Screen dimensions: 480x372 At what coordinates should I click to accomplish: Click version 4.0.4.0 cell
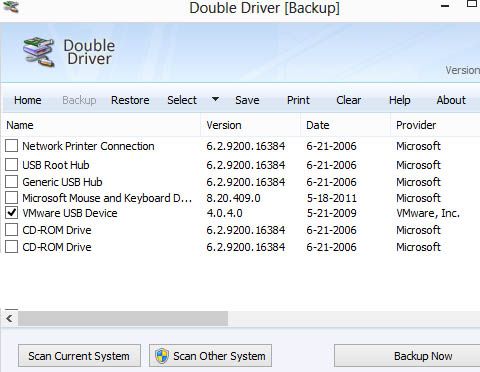coord(224,213)
